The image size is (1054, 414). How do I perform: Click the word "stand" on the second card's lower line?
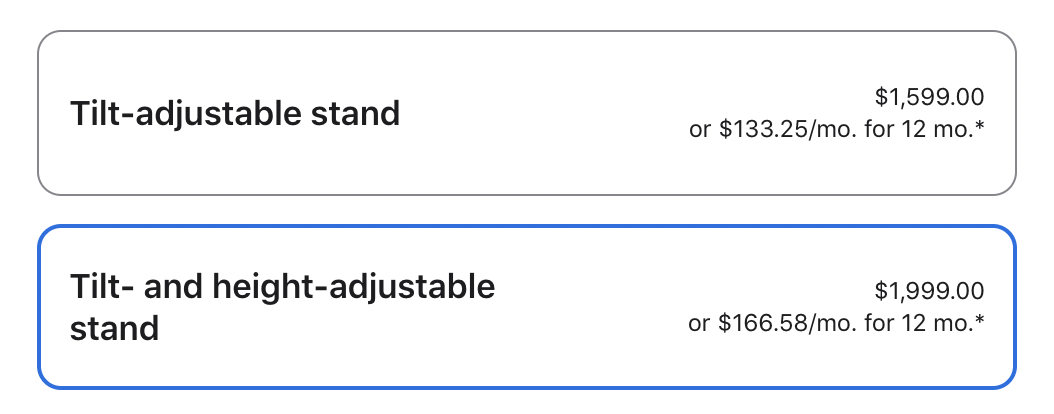pyautogui.click(x=114, y=327)
